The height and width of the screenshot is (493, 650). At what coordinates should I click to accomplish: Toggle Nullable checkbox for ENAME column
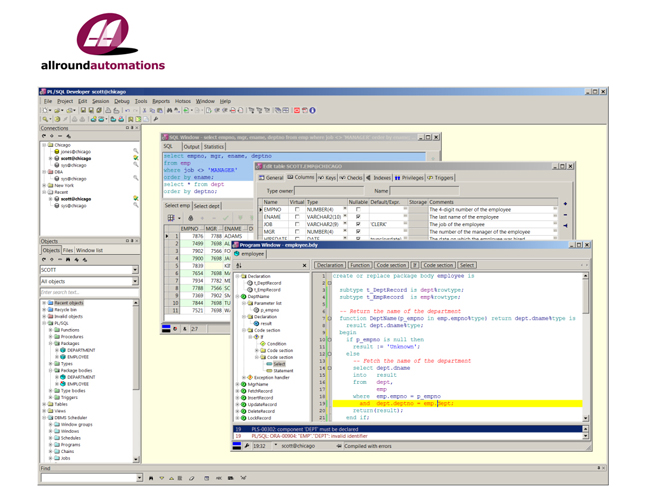point(358,217)
